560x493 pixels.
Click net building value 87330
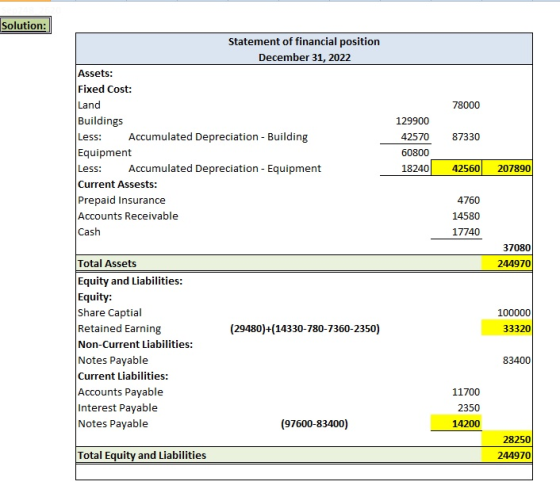click(x=466, y=136)
